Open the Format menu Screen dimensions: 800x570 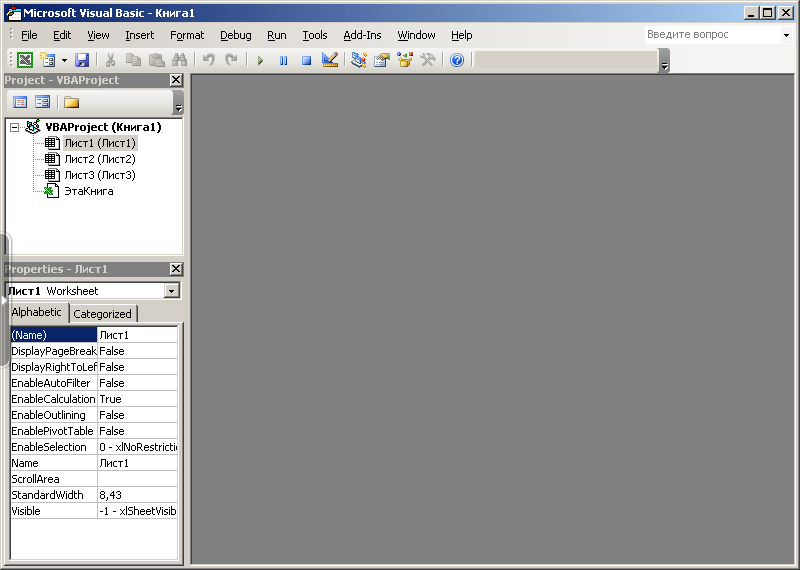tap(187, 35)
